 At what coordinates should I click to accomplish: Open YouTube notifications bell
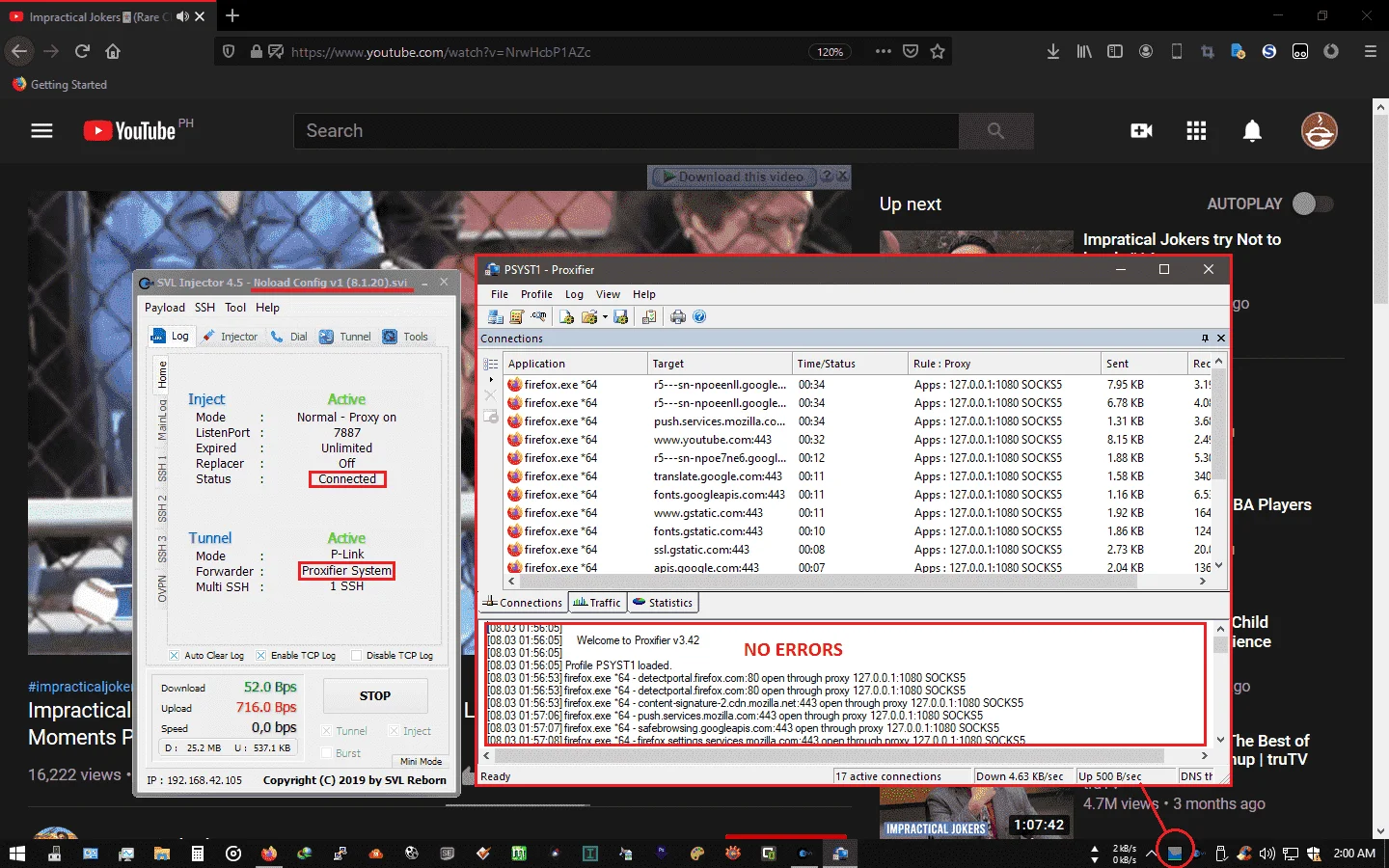click(x=1252, y=130)
